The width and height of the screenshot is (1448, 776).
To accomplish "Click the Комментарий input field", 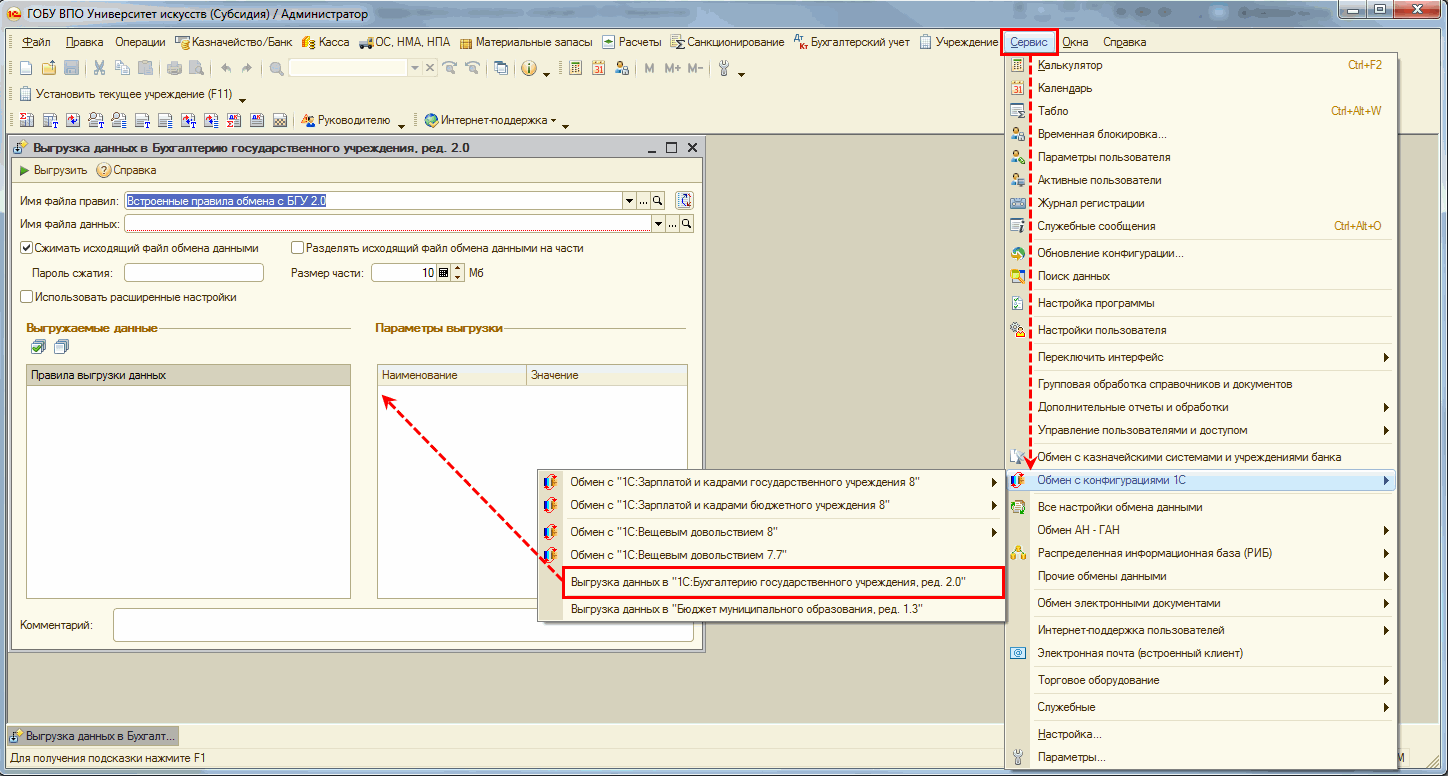I will coord(403,625).
